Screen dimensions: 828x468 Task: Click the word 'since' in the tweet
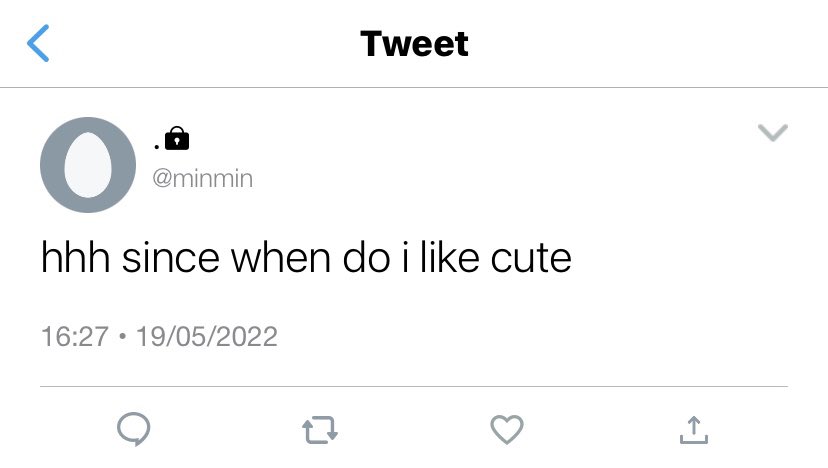point(171,258)
